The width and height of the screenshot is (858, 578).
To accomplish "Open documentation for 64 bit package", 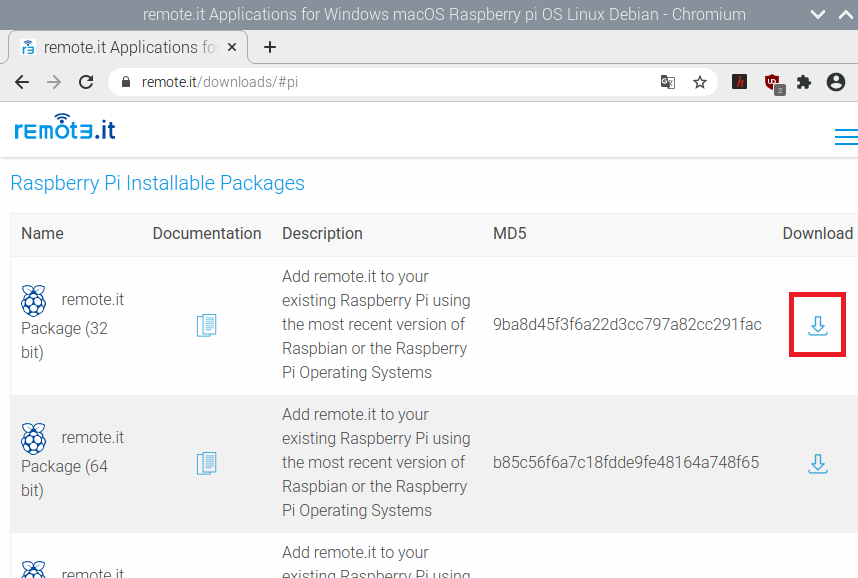I will point(206,463).
